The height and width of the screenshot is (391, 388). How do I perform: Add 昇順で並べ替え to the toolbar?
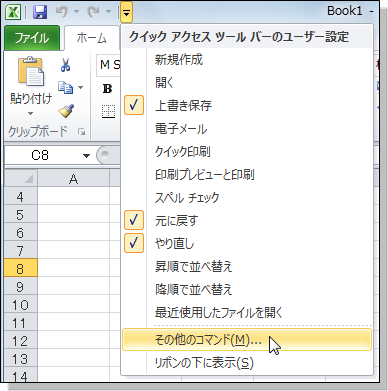(x=247, y=267)
